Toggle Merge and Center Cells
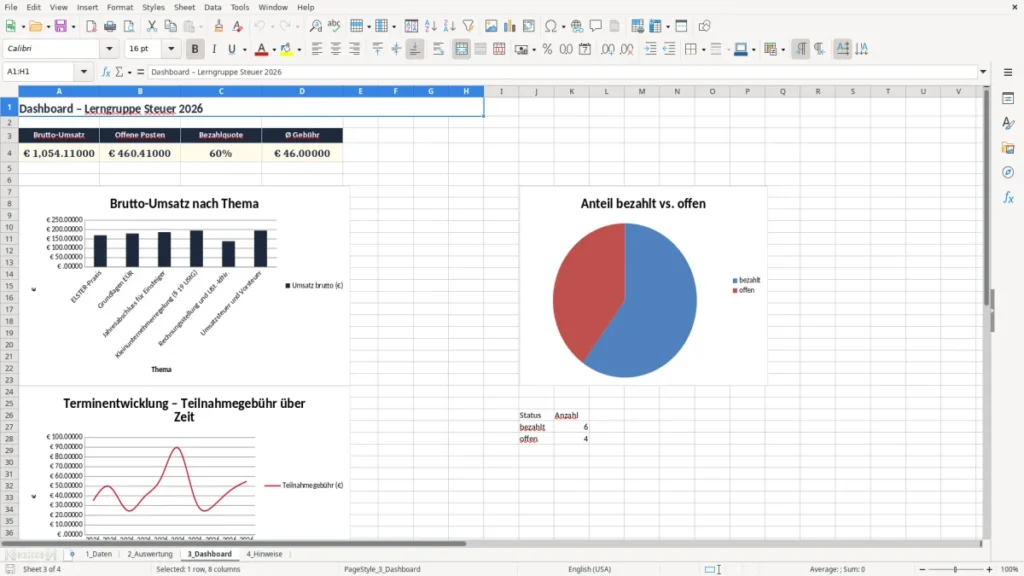Image resolution: width=1024 pixels, height=576 pixels. pos(461,49)
